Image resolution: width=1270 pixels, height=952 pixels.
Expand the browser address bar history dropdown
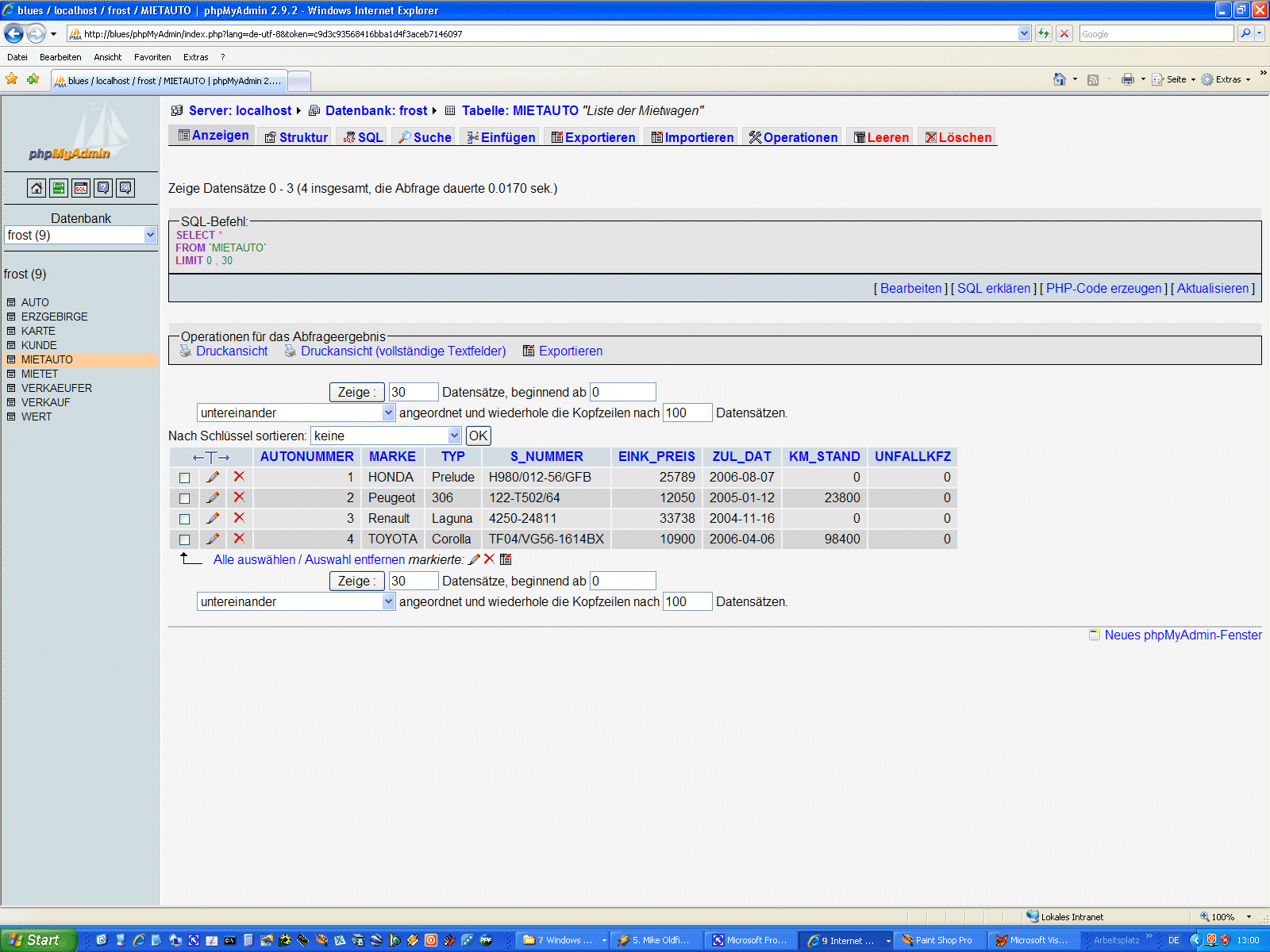pos(1025,33)
